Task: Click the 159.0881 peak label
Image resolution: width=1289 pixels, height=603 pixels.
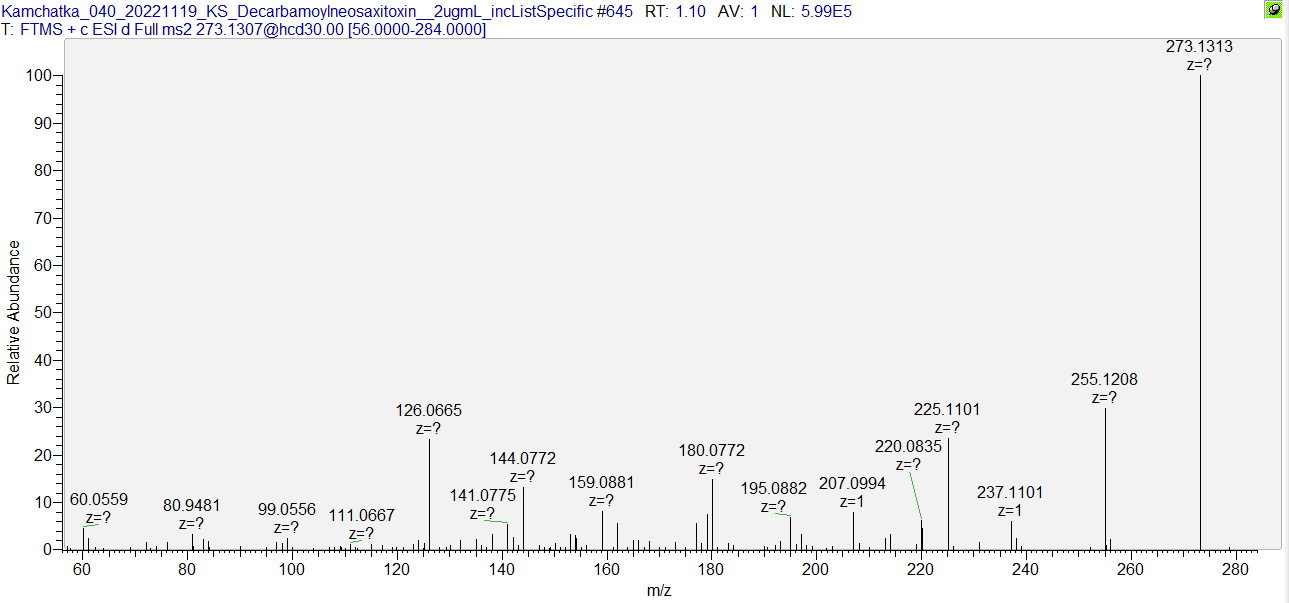Action: pyautogui.click(x=602, y=483)
